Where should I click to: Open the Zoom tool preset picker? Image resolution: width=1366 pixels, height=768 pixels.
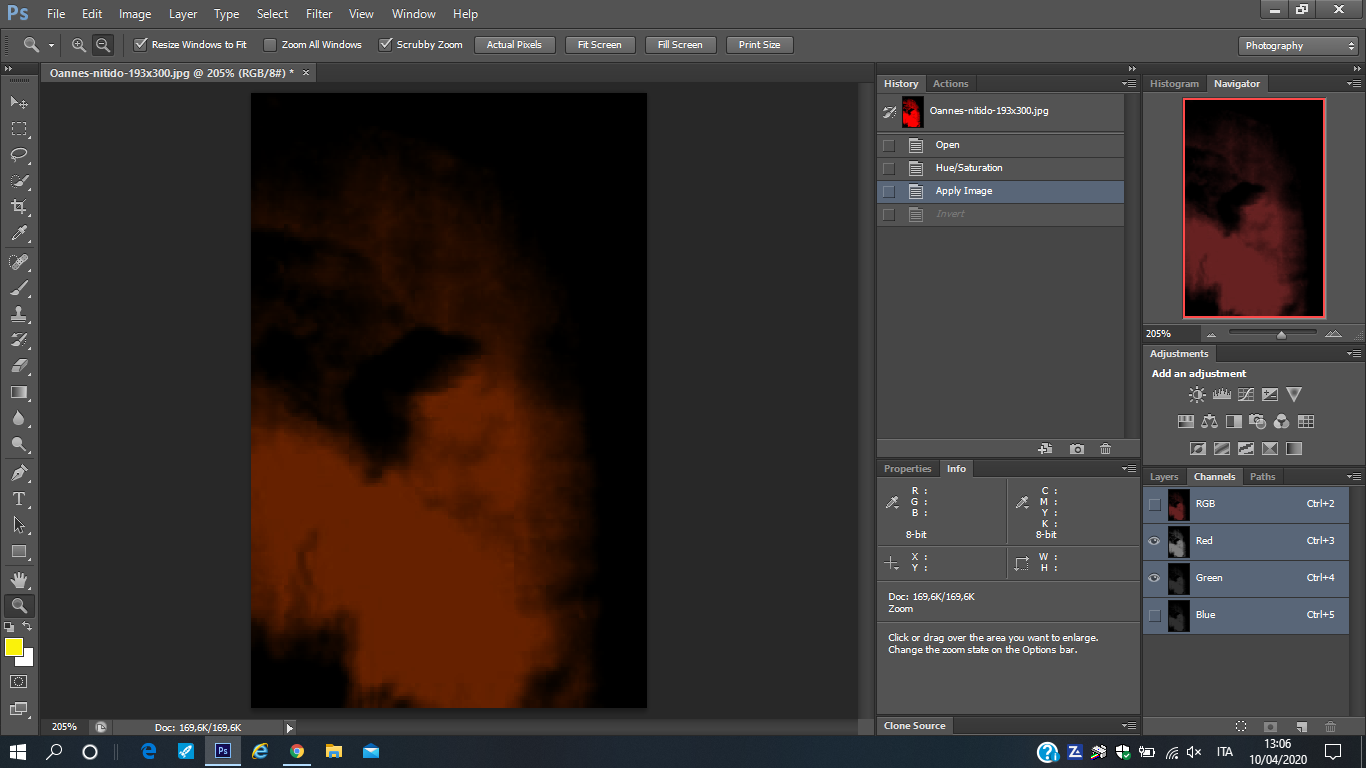(x=38, y=45)
